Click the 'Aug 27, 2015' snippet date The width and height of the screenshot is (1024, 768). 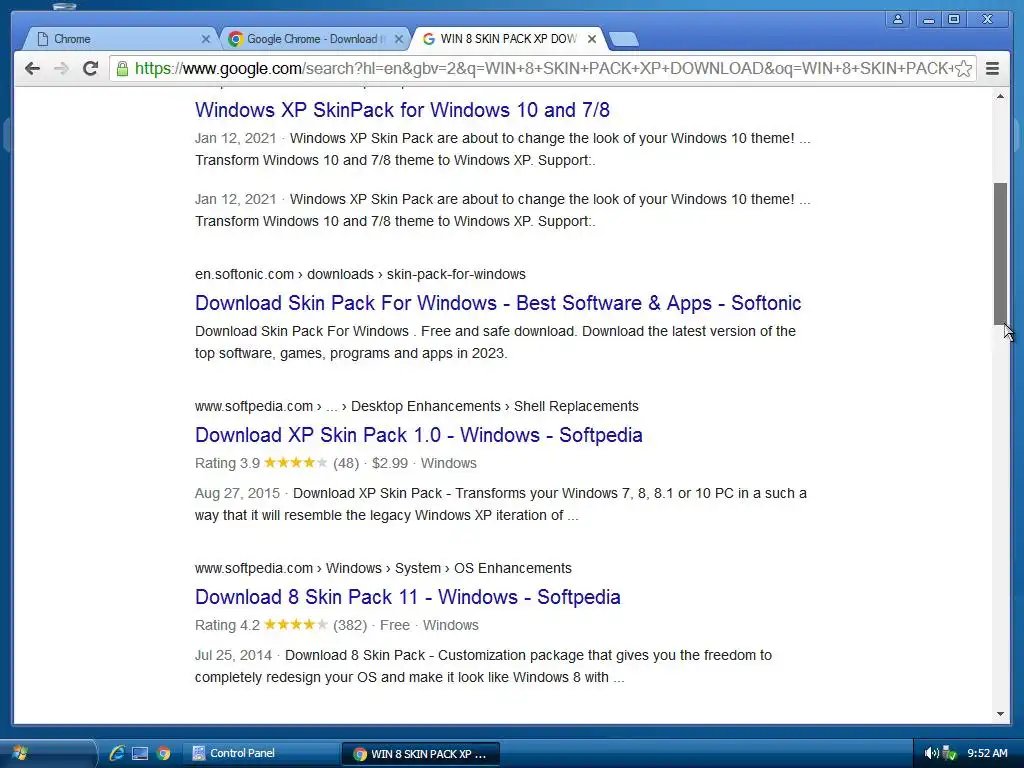pos(237,493)
